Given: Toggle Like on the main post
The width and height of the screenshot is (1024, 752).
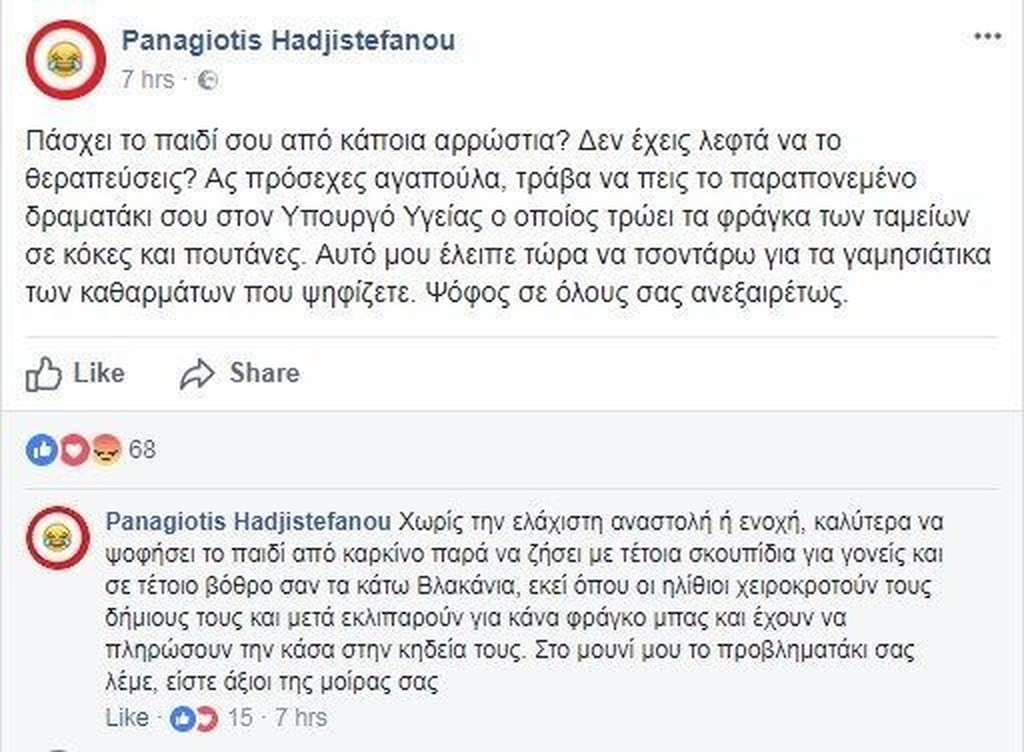Looking at the screenshot, I should 75,374.
